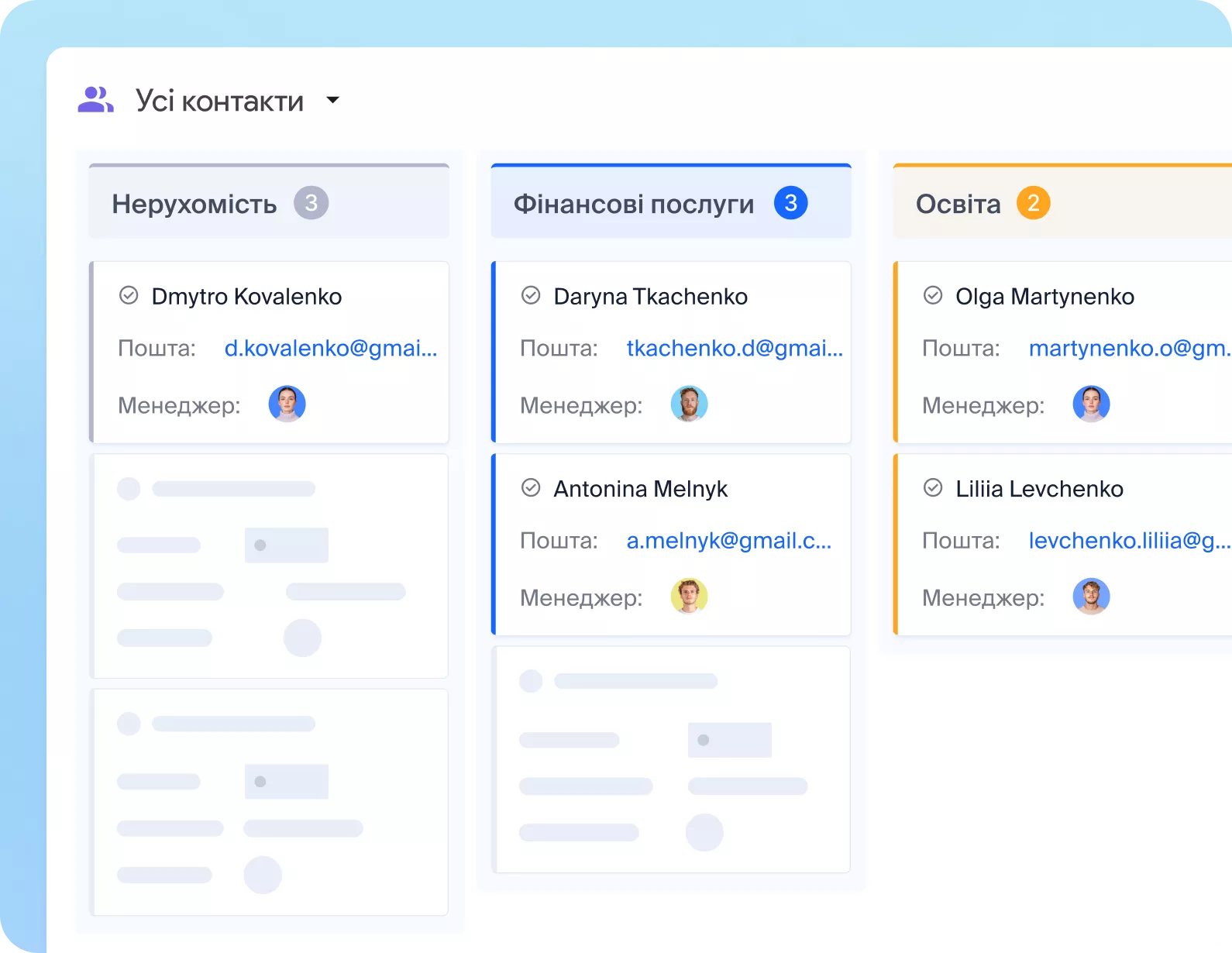
Task: Toggle check circle for Olga Martynenko
Action: click(x=933, y=295)
